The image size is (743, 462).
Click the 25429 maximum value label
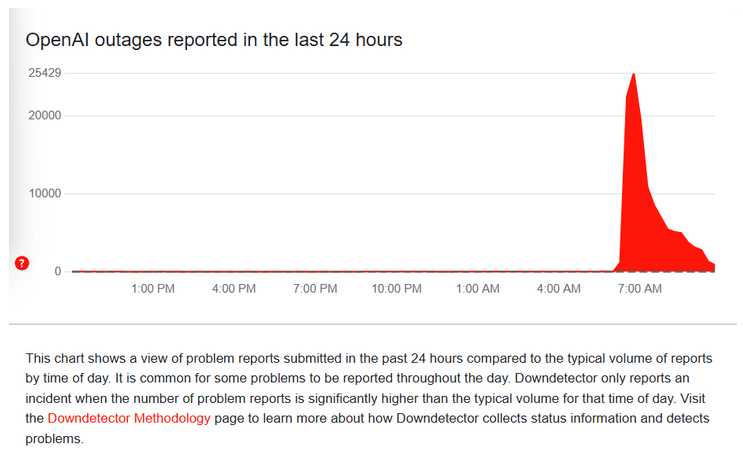point(45,73)
